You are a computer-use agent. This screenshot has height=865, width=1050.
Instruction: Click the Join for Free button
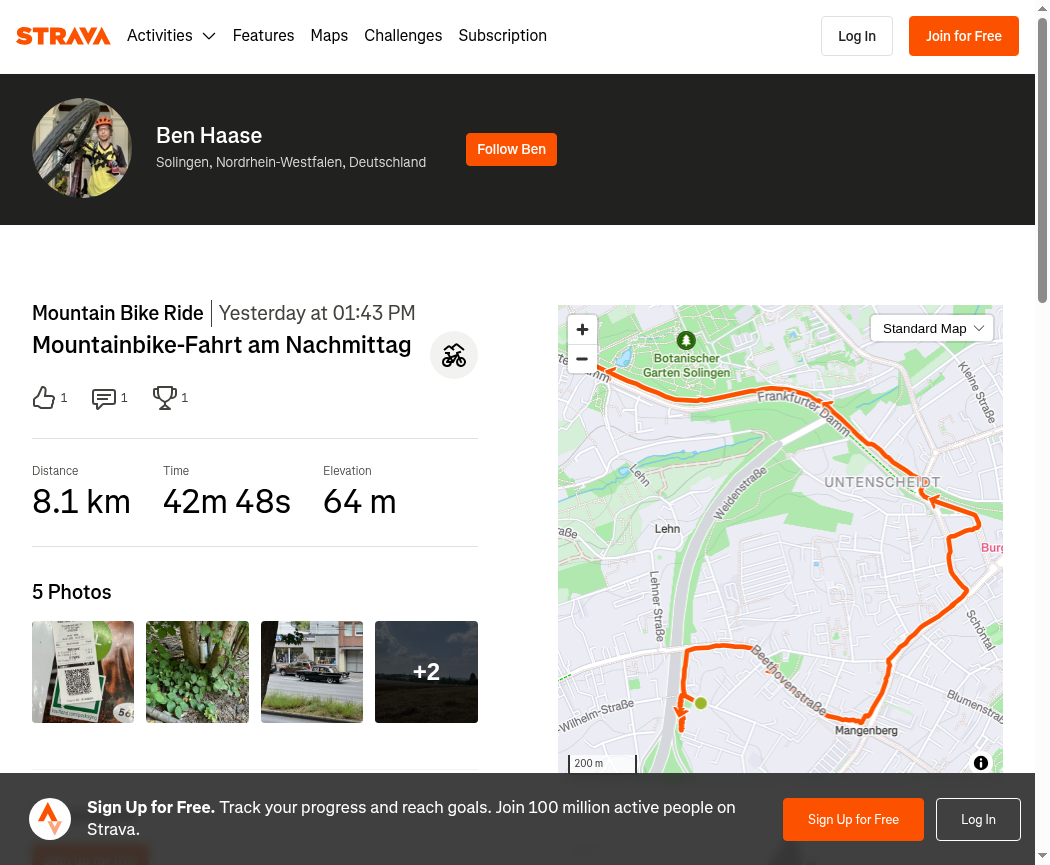[964, 36]
